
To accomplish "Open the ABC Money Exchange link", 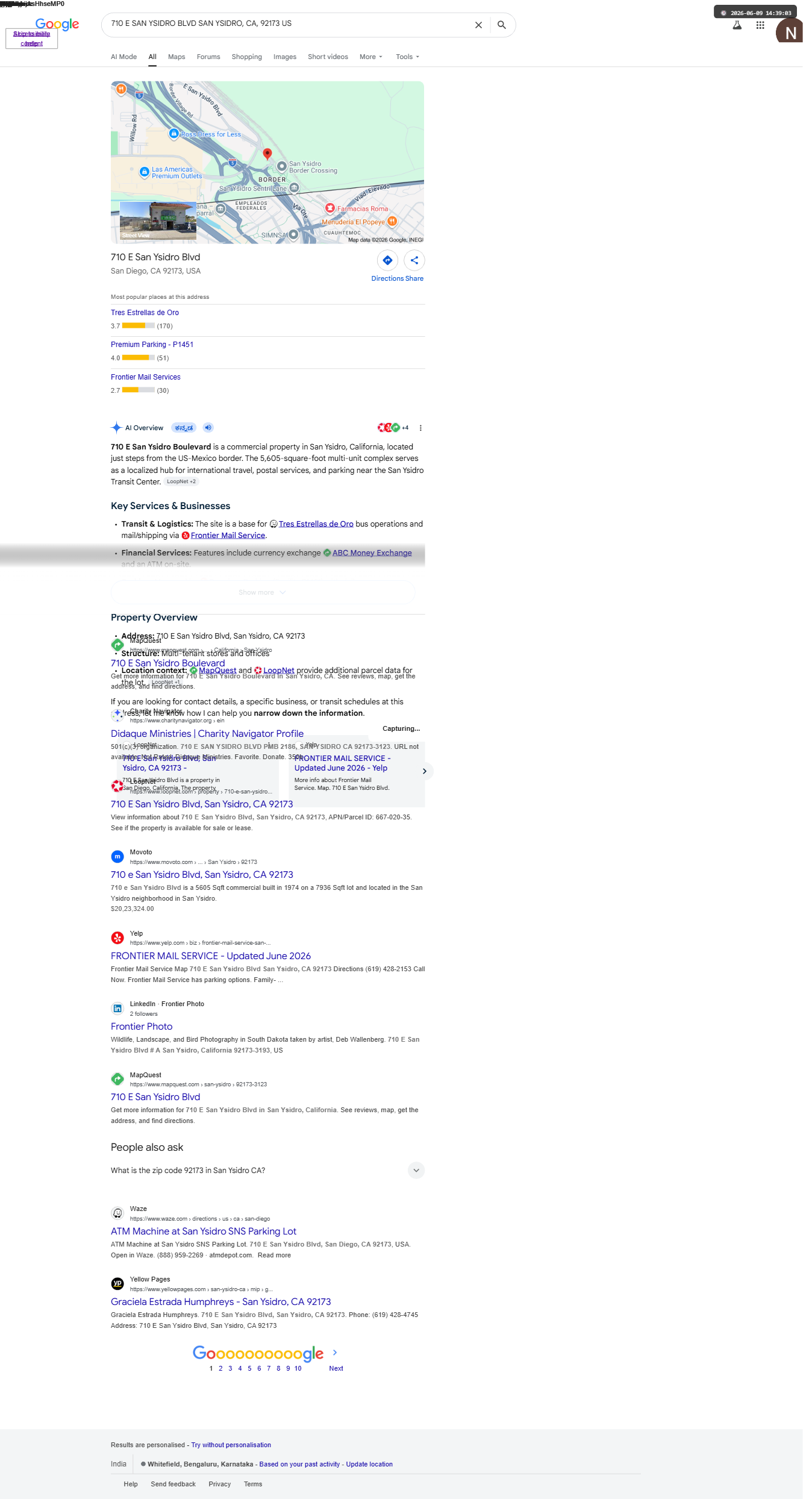I will pos(372,552).
